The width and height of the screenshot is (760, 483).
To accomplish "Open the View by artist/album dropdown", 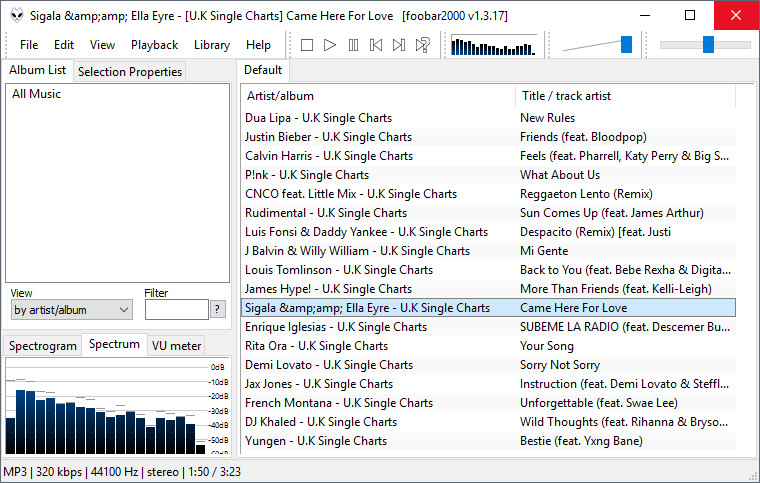I will click(x=70, y=310).
